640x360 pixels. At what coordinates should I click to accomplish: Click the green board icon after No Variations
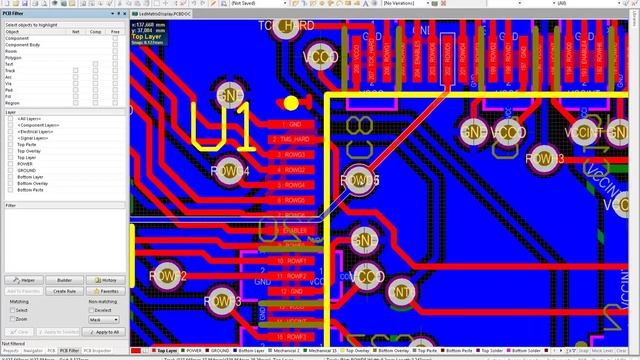coord(435,3)
